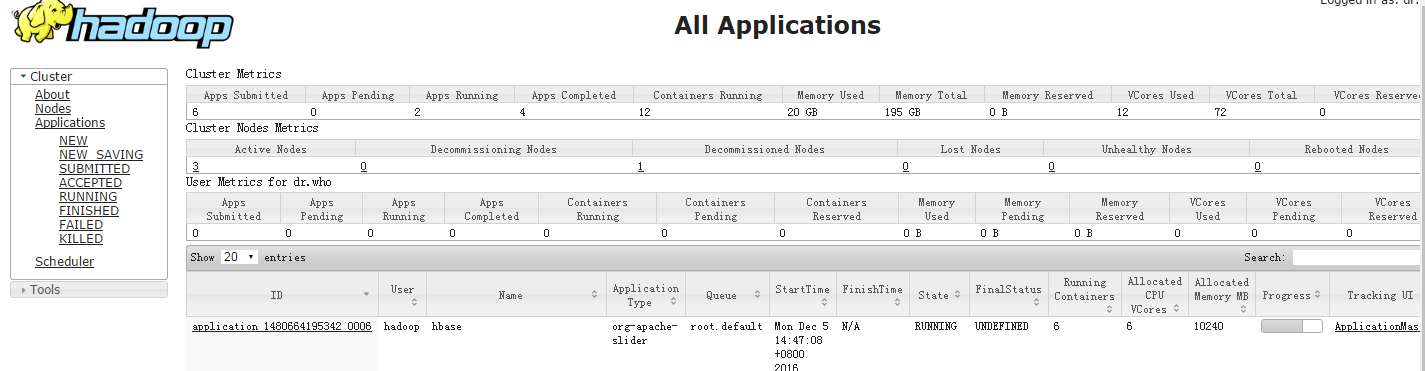Sort table by Allocated CPU VCores column

click(1154, 295)
